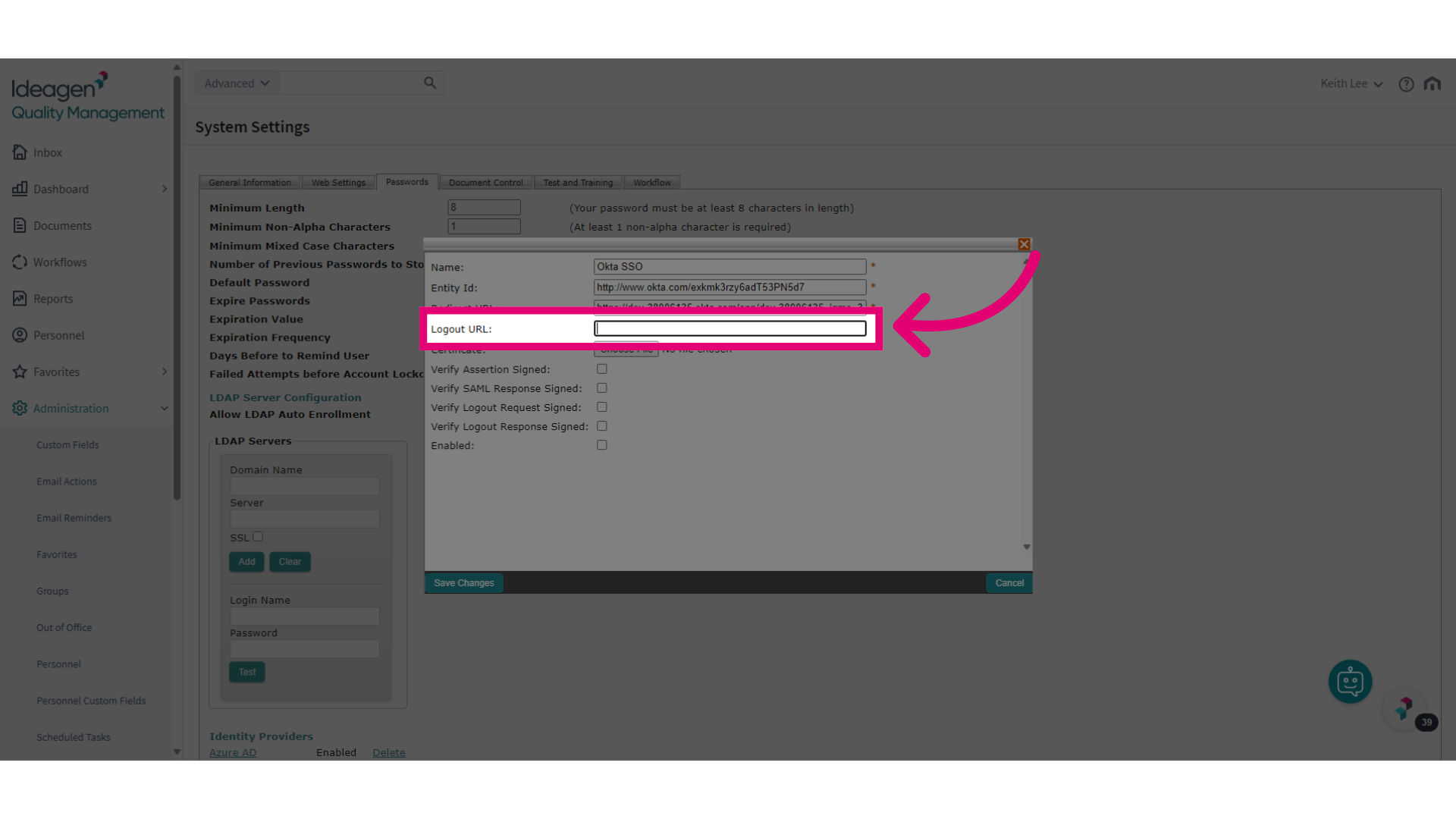The width and height of the screenshot is (1456, 819).
Task: Open the Workflow tab
Action: tap(652, 183)
